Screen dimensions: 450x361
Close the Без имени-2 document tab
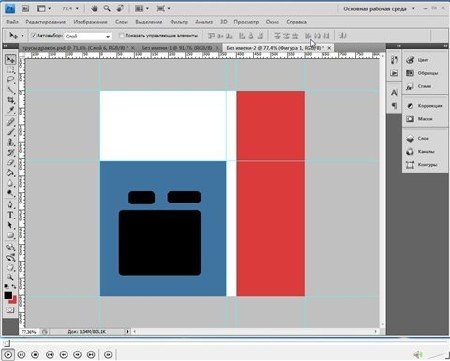click(x=329, y=48)
